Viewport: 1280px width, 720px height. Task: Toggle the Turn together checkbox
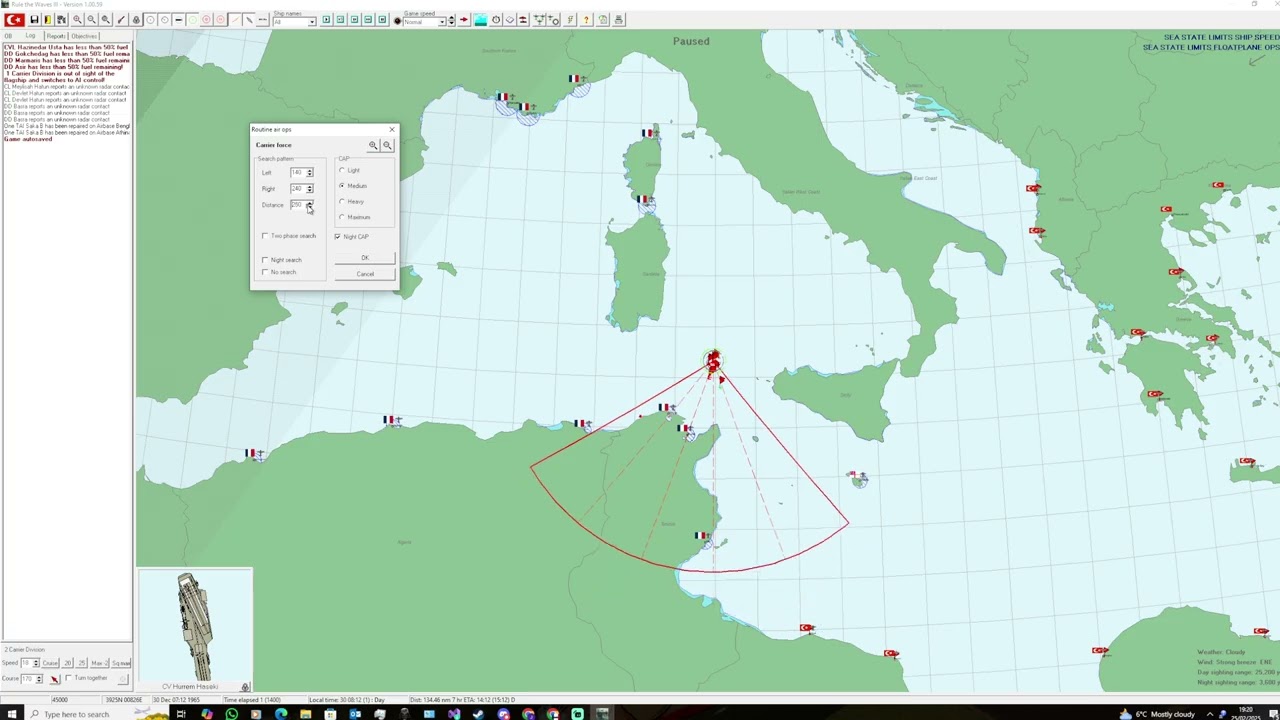(x=68, y=678)
